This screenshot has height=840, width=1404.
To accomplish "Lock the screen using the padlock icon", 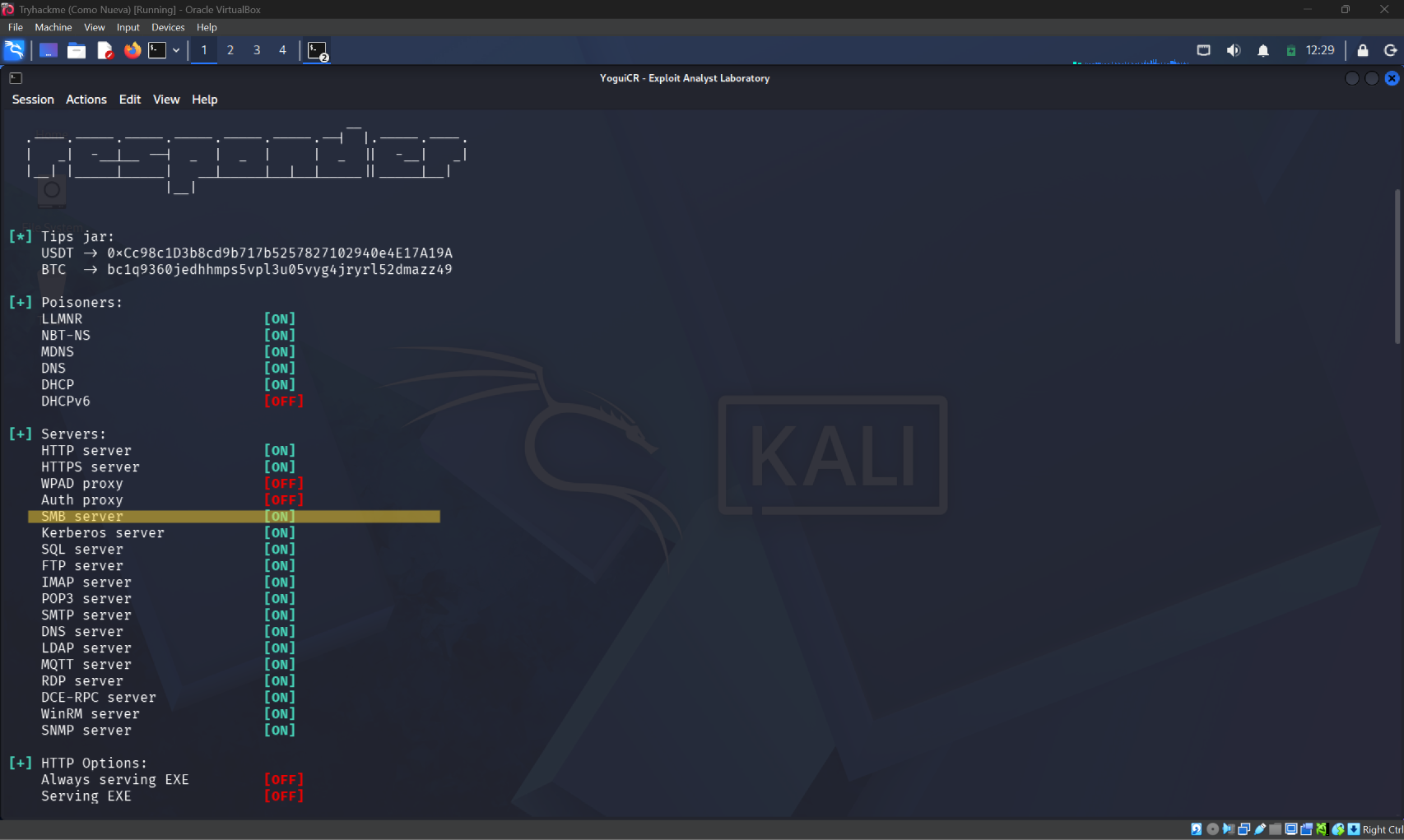I will point(1363,50).
